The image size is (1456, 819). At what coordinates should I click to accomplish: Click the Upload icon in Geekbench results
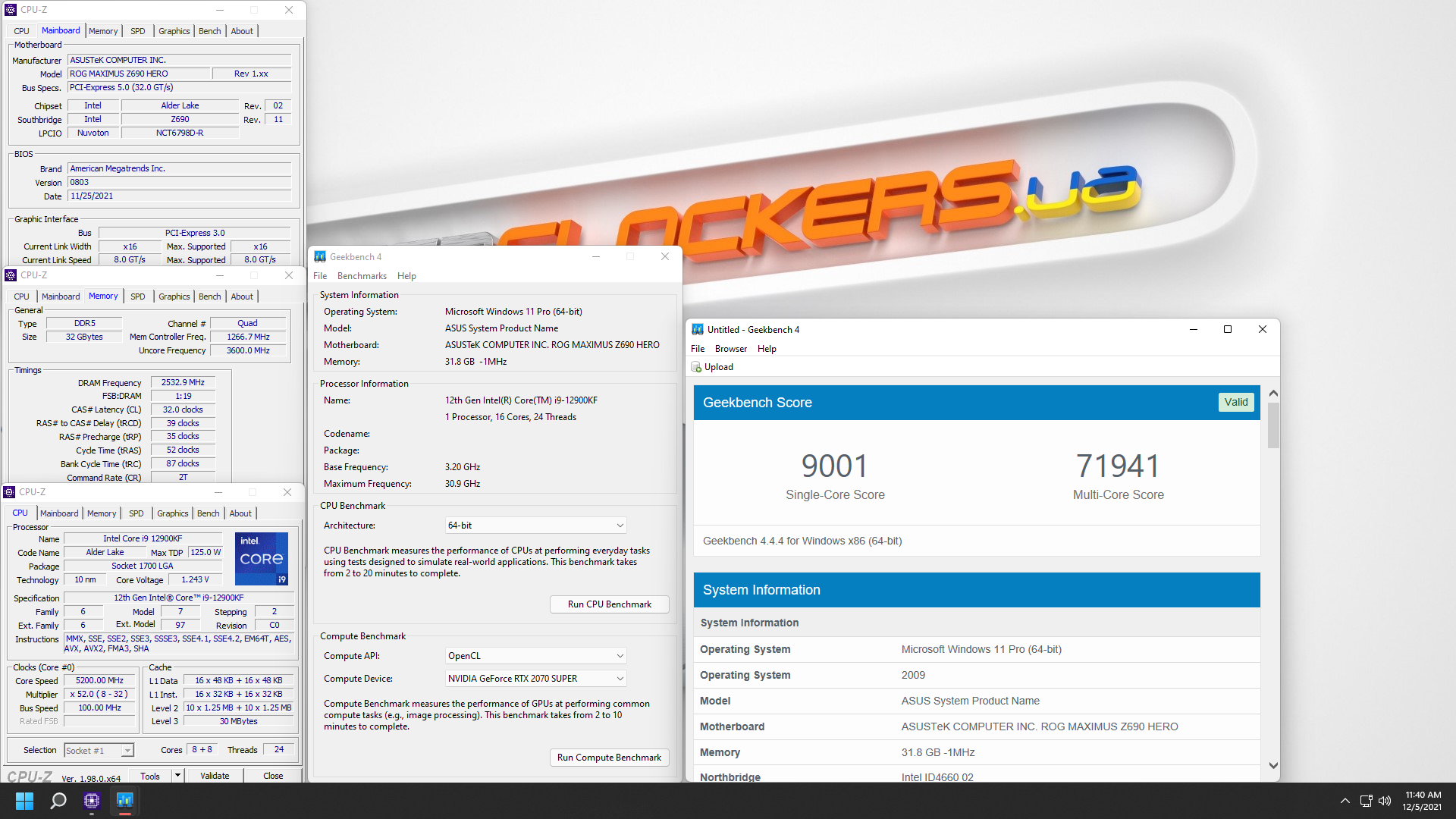coord(696,367)
